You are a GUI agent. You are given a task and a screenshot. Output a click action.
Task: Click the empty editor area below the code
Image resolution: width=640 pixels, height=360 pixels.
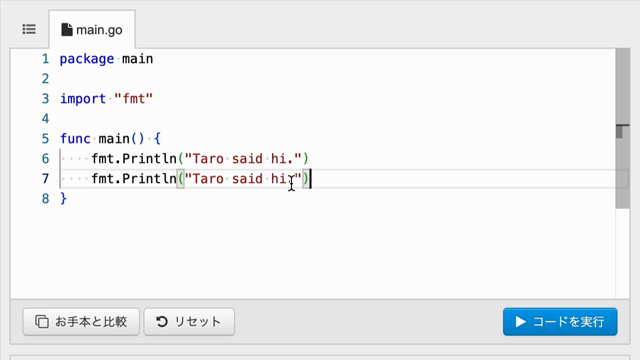(313, 253)
